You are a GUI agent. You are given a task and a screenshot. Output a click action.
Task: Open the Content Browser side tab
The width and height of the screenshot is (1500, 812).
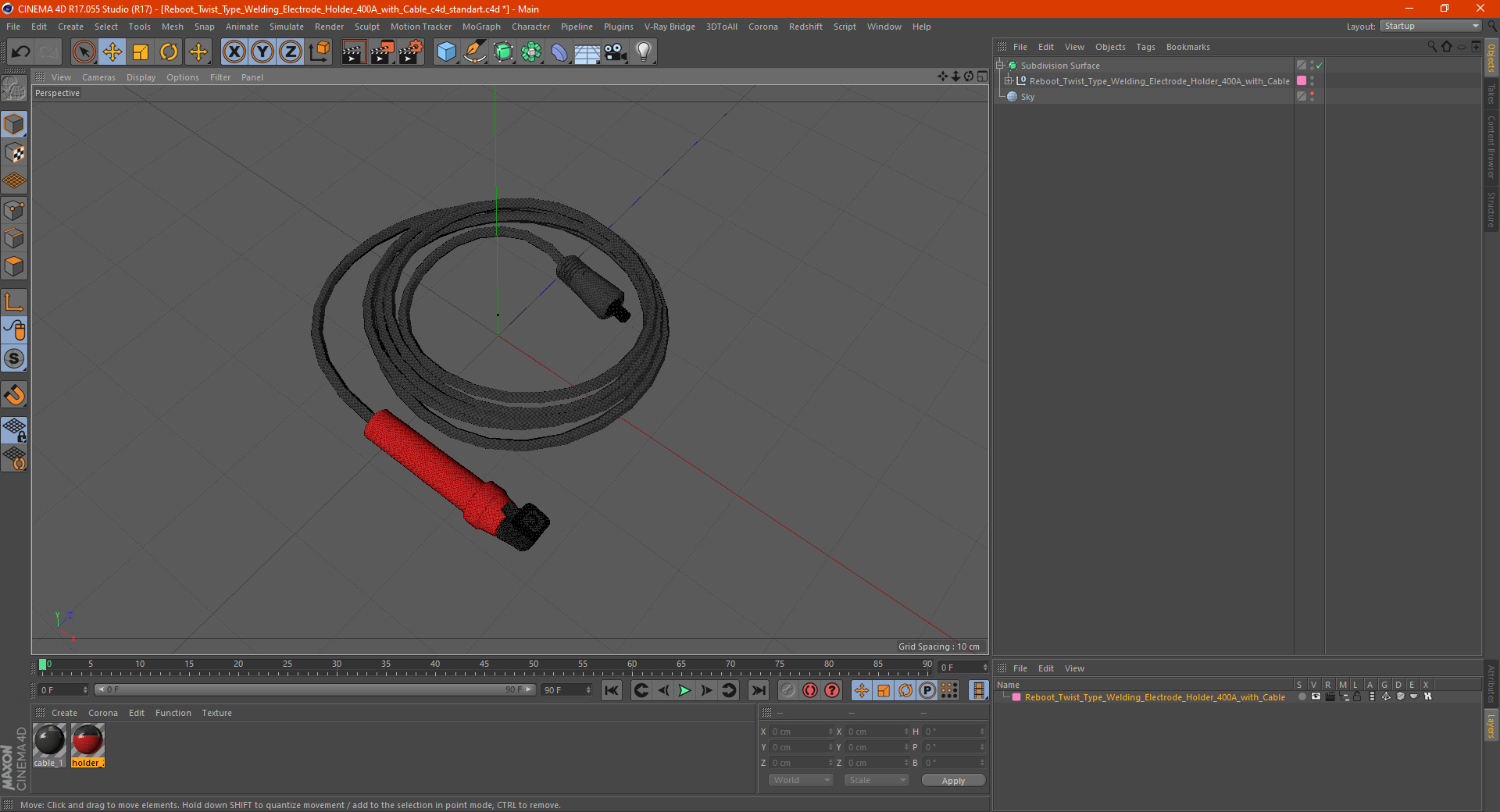1491,147
